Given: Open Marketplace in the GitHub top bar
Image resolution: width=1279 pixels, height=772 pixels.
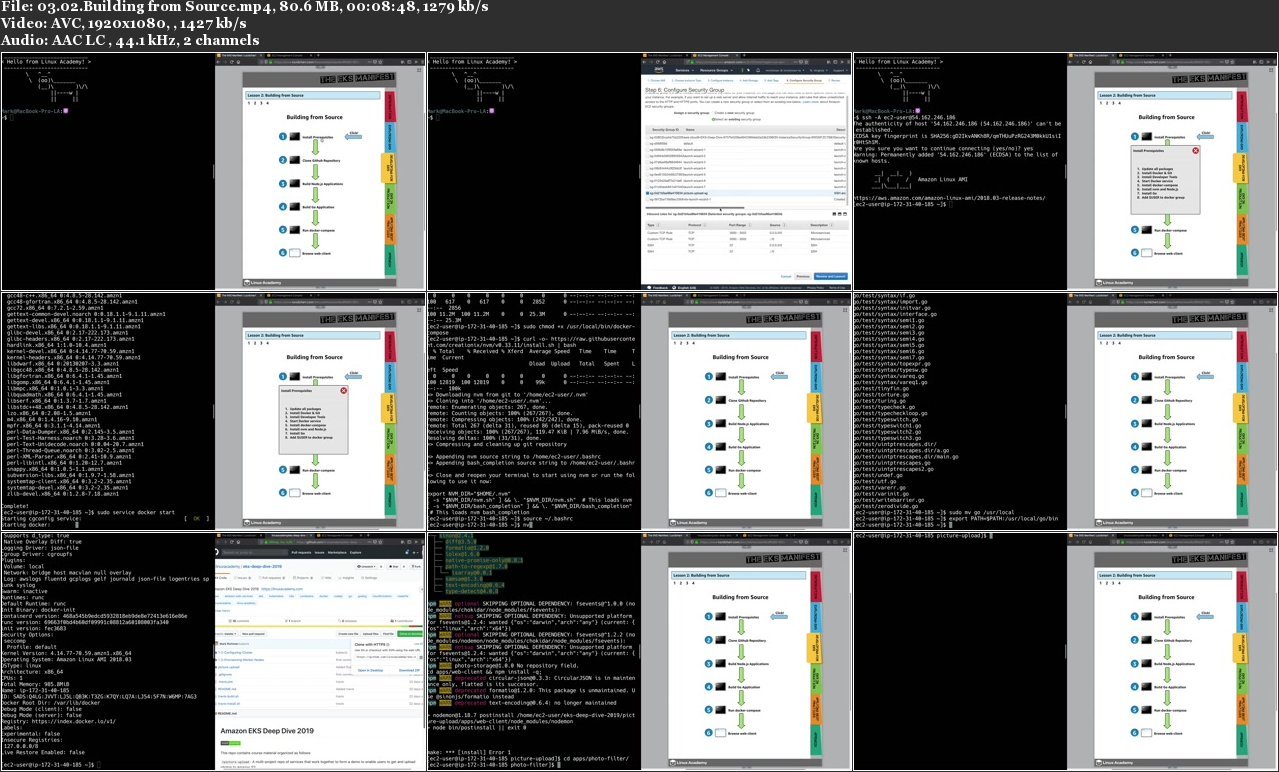Looking at the screenshot, I should (337, 553).
